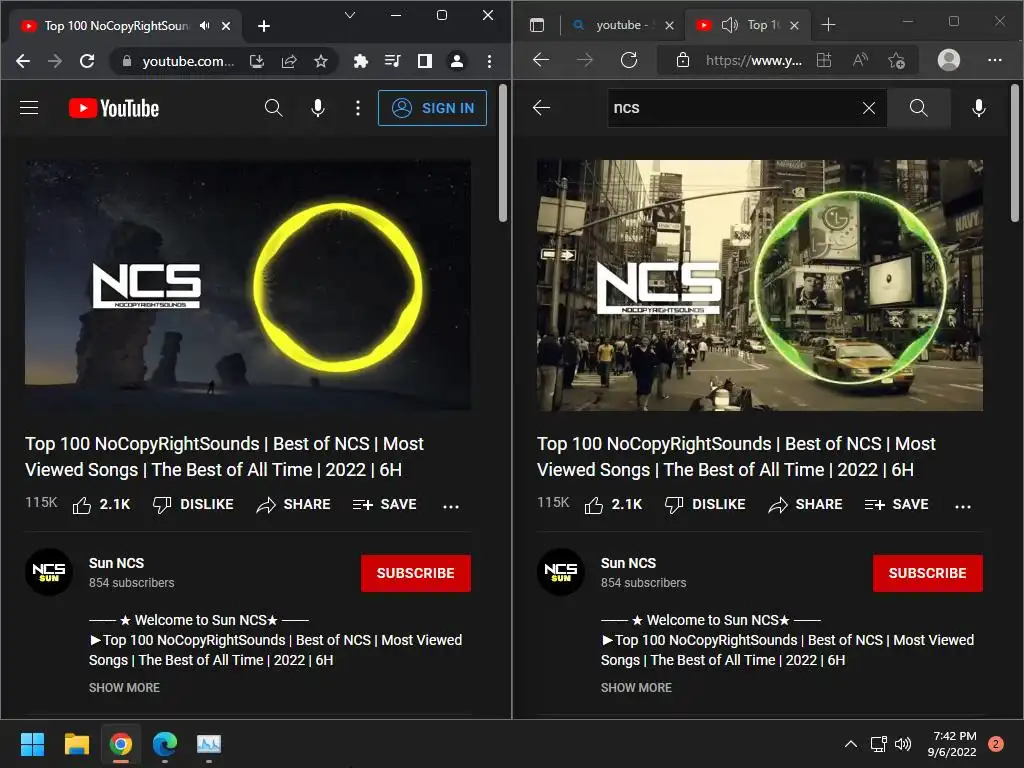Show hidden system tray icons

pyautogui.click(x=850, y=744)
